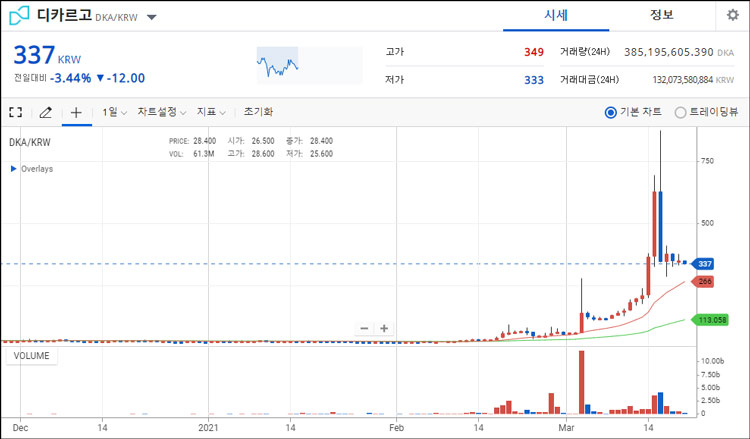Image resolution: width=750 pixels, height=439 pixels.
Task: Enter fullscreen chart mode icon
Action: click(x=16, y=112)
